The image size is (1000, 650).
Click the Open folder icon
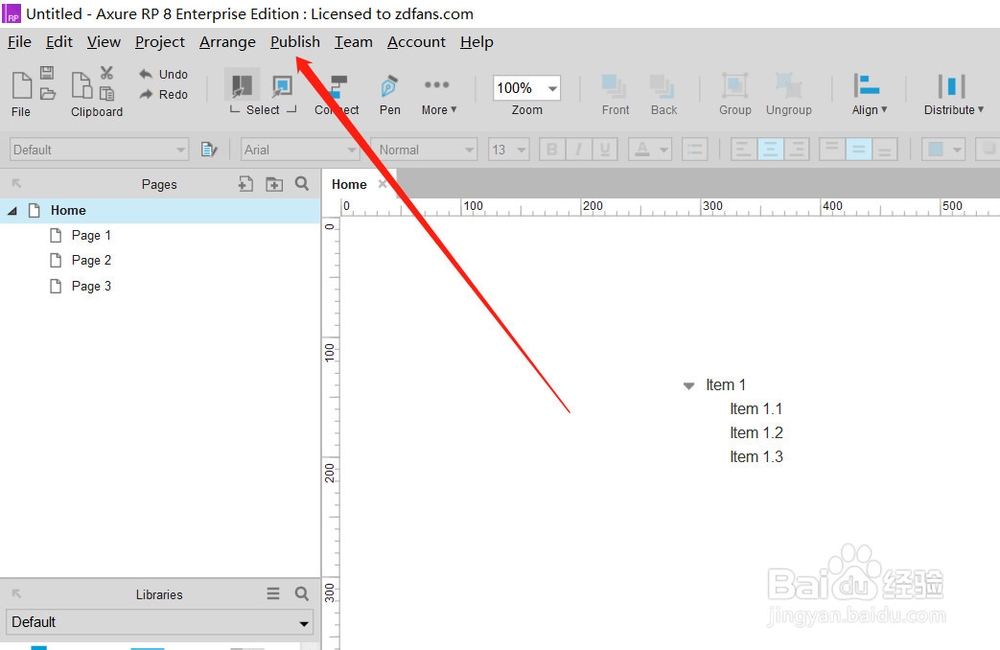[x=47, y=94]
